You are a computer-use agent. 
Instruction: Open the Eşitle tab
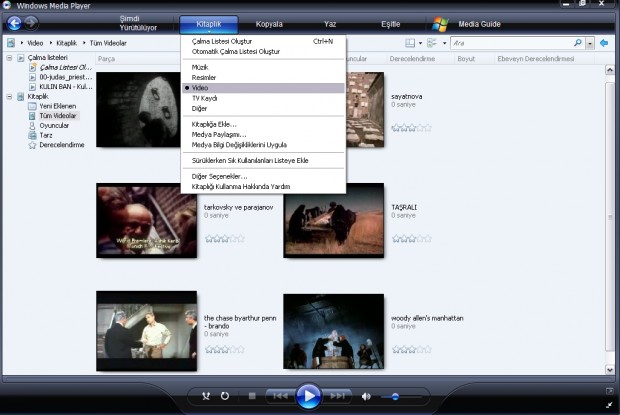pyautogui.click(x=390, y=24)
